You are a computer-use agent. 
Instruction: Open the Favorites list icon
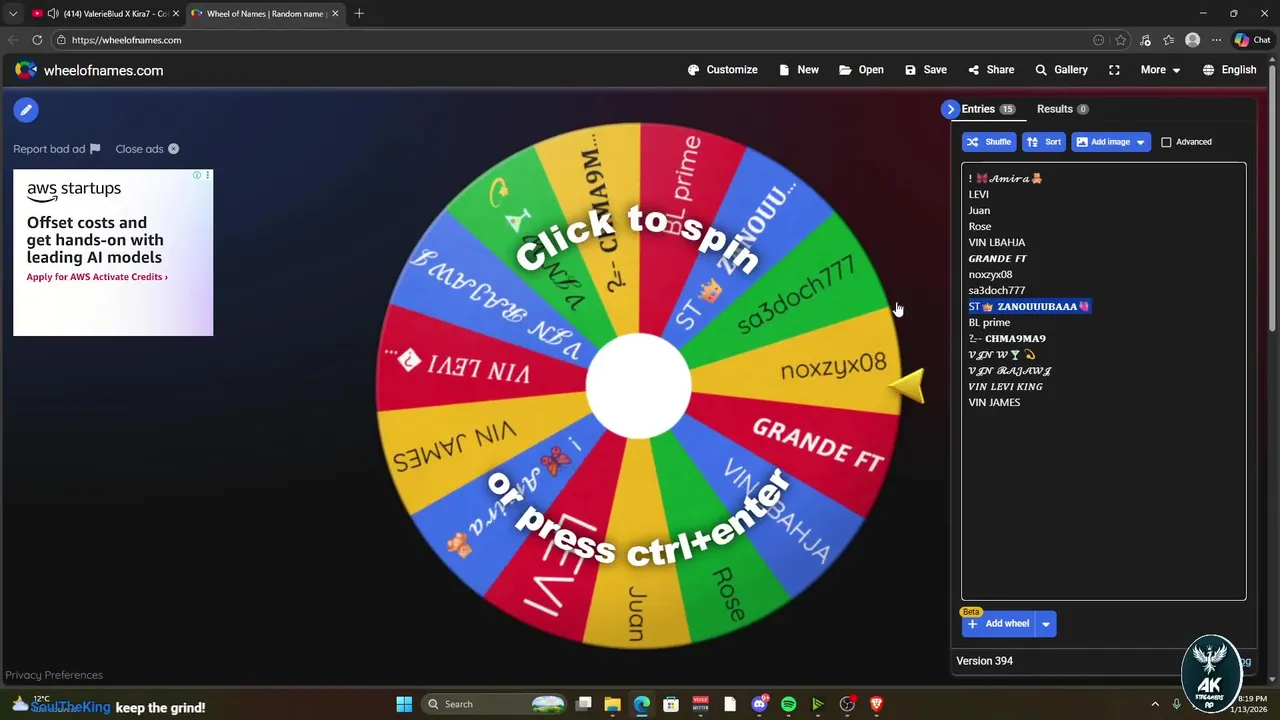(x=1168, y=40)
